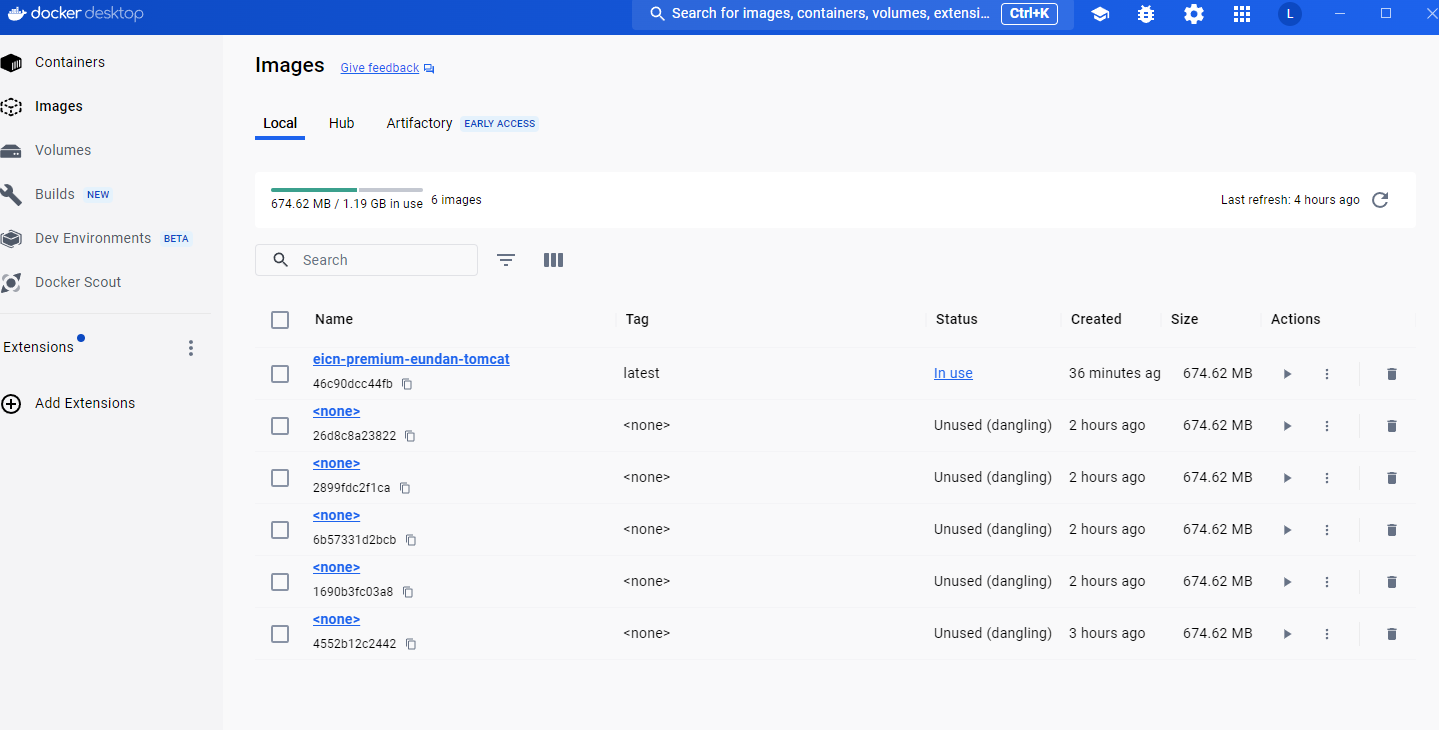The image size is (1439, 730).
Task: Run the eicn-premium-eundan-tomcat image
Action: point(1287,374)
